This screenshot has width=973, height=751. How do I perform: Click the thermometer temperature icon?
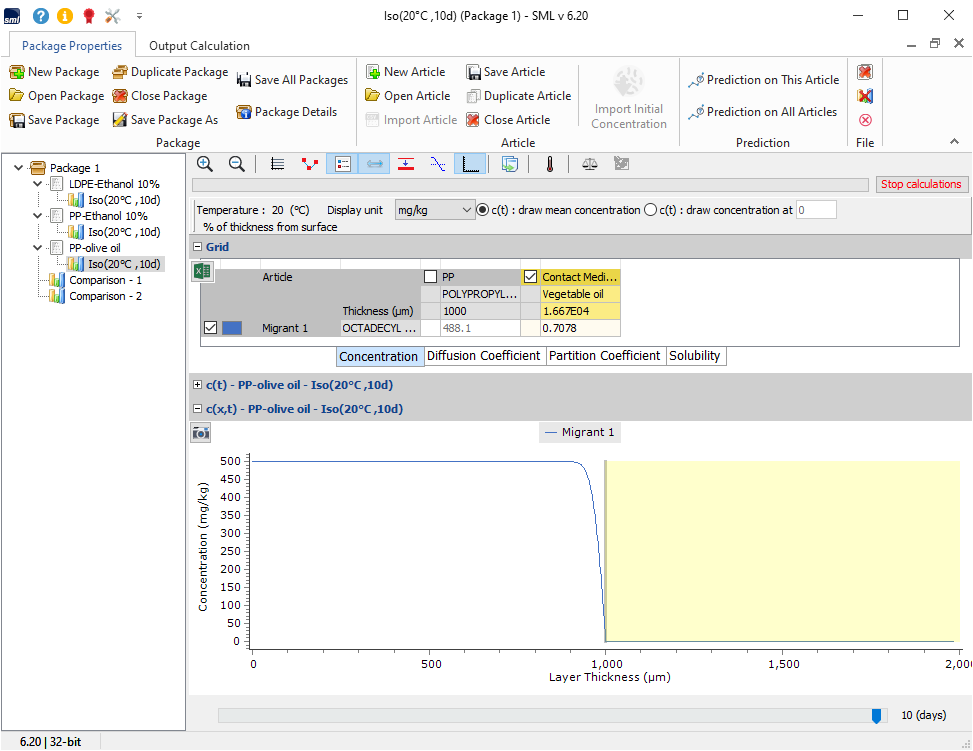549,164
